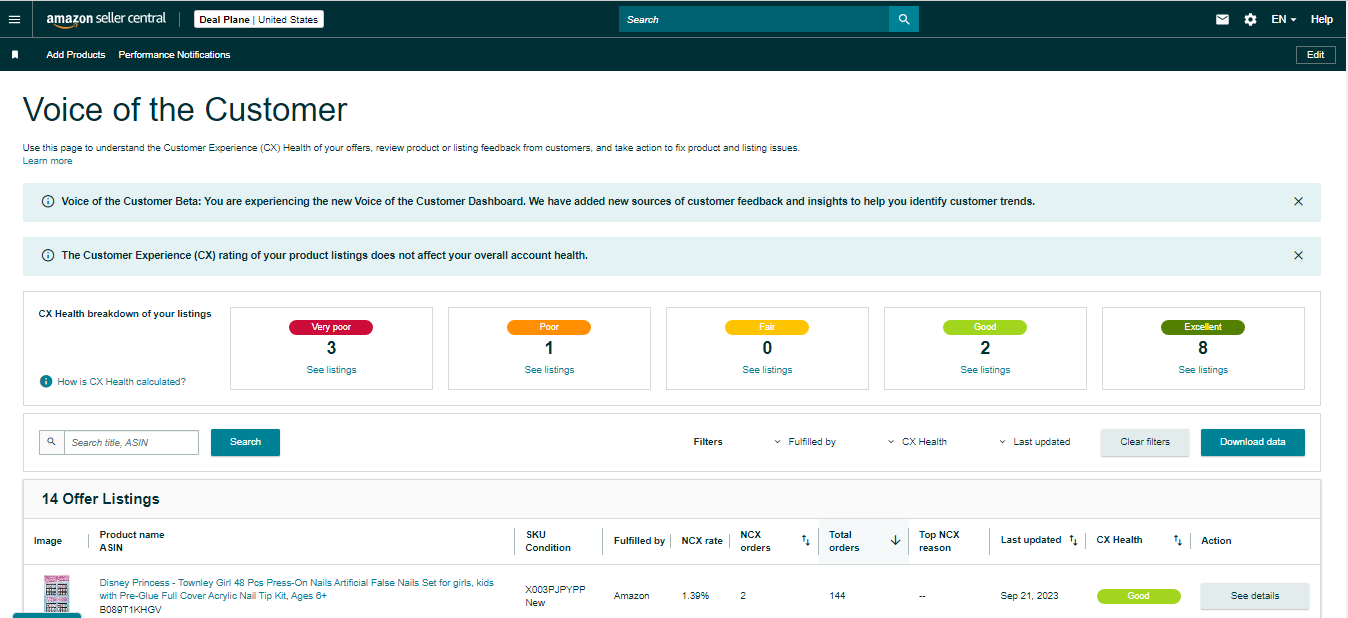Focus the Search title, ASIN input field

click(131, 442)
